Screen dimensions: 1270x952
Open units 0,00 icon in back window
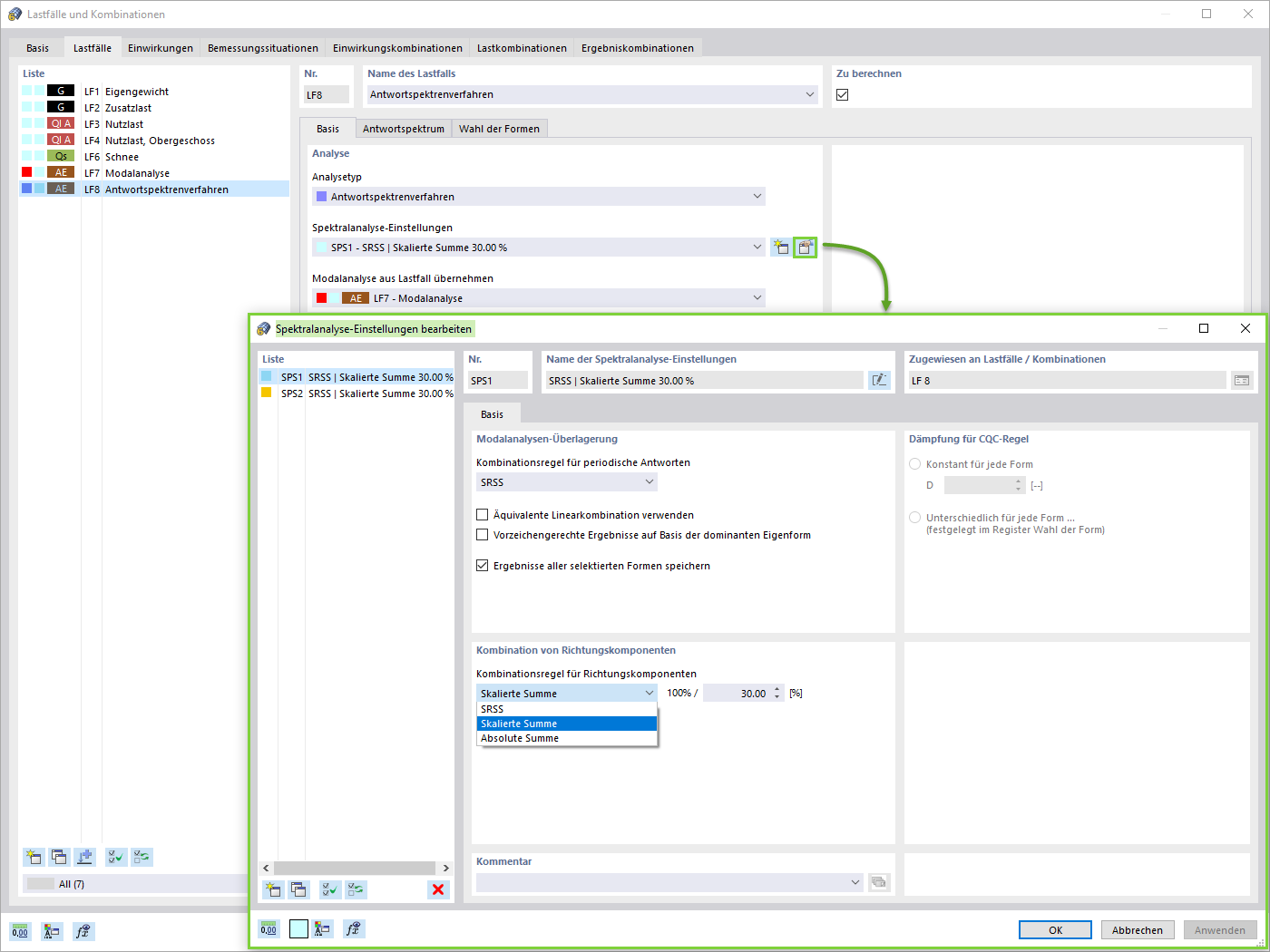coord(20,931)
